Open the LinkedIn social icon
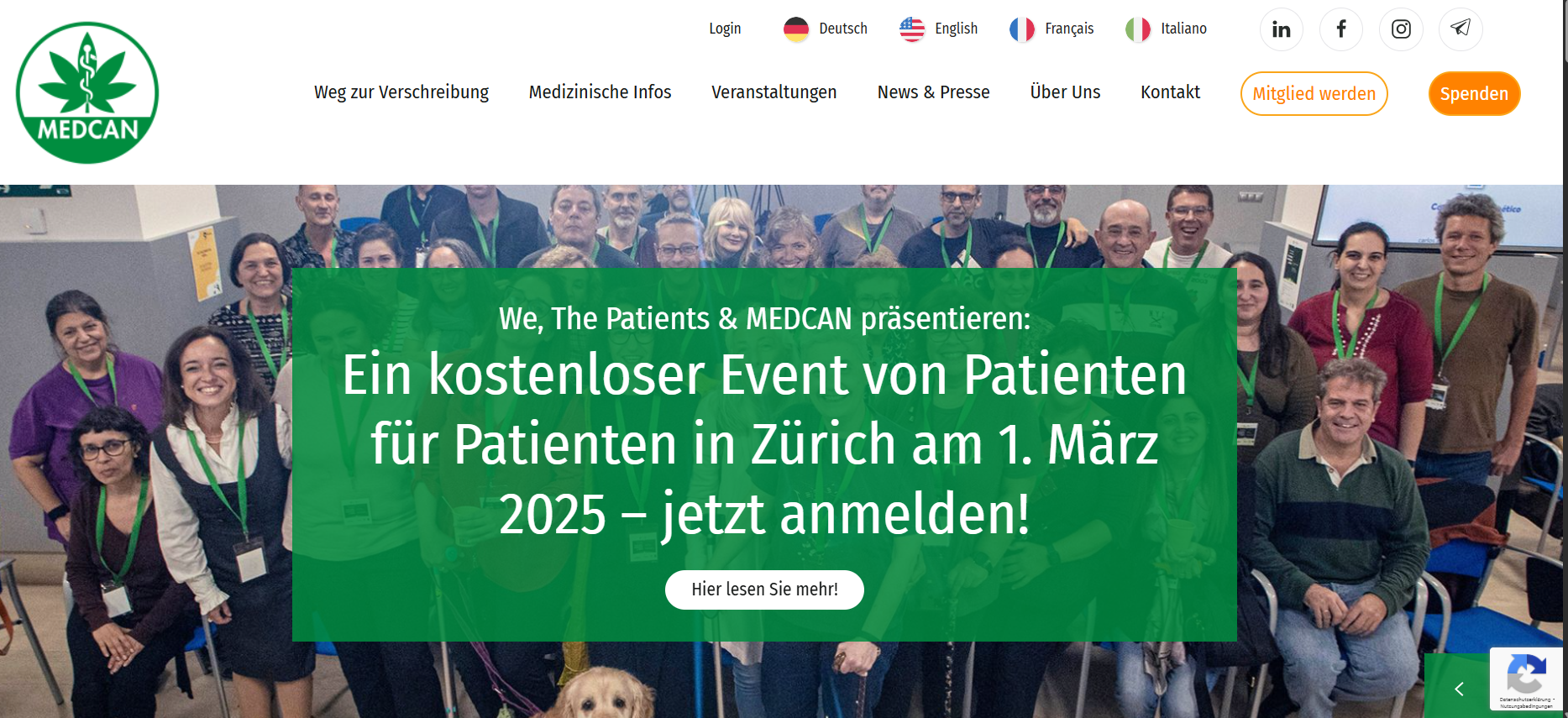Image resolution: width=1568 pixels, height=718 pixels. pos(1281,29)
